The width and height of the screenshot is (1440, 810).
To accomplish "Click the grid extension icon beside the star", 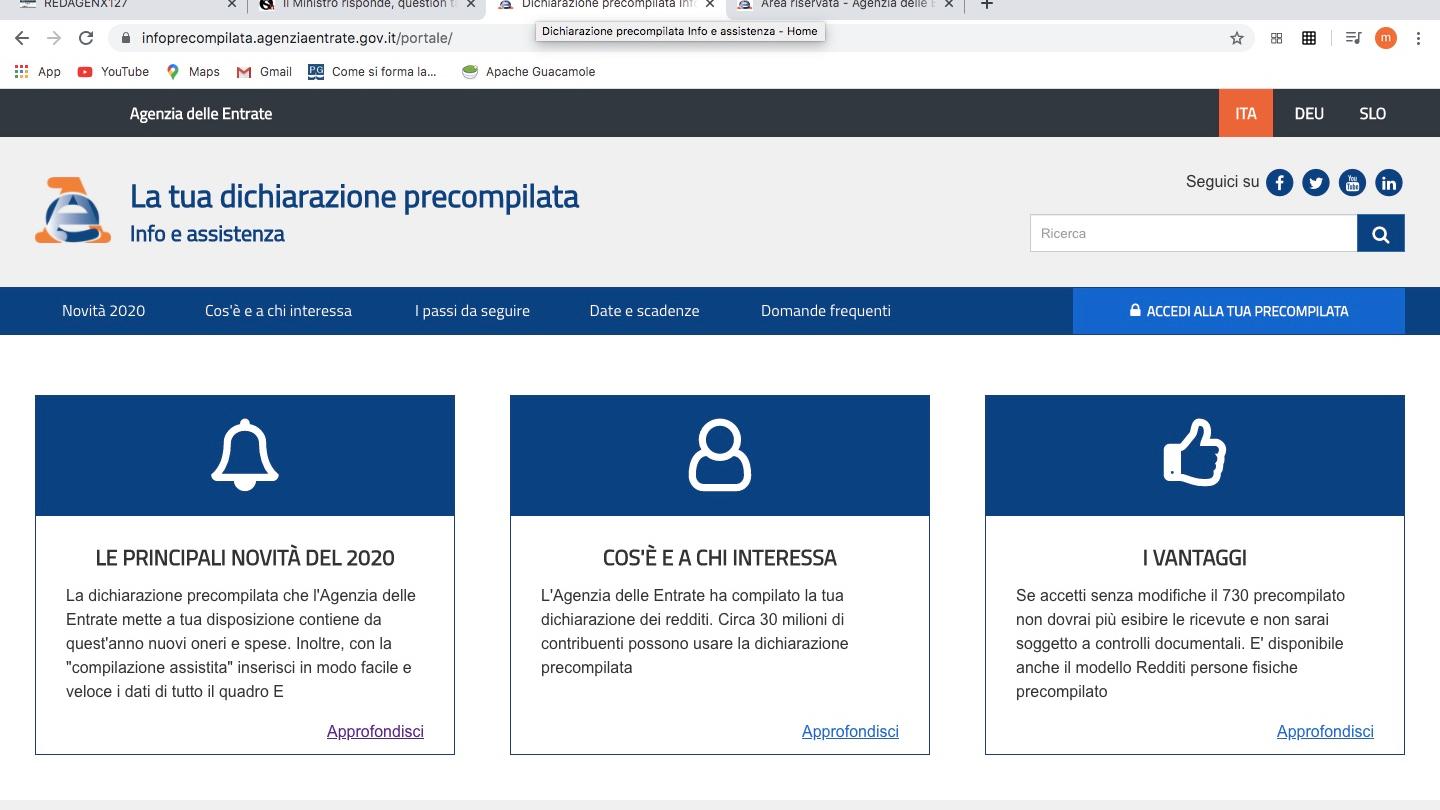I will tap(1276, 38).
